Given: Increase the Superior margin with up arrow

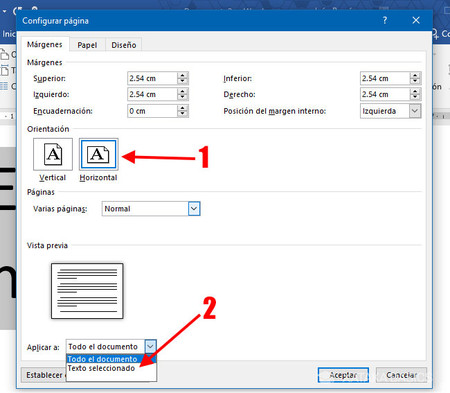Looking at the screenshot, I should (183, 75).
